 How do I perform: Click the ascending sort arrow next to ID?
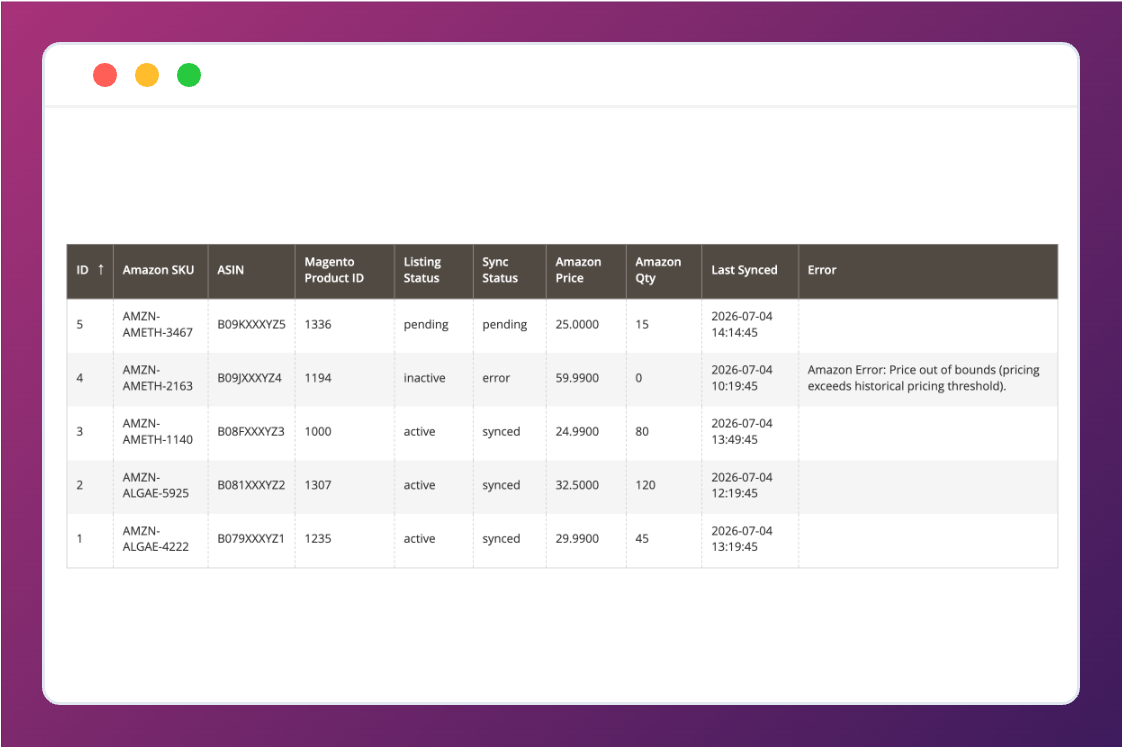(x=101, y=270)
